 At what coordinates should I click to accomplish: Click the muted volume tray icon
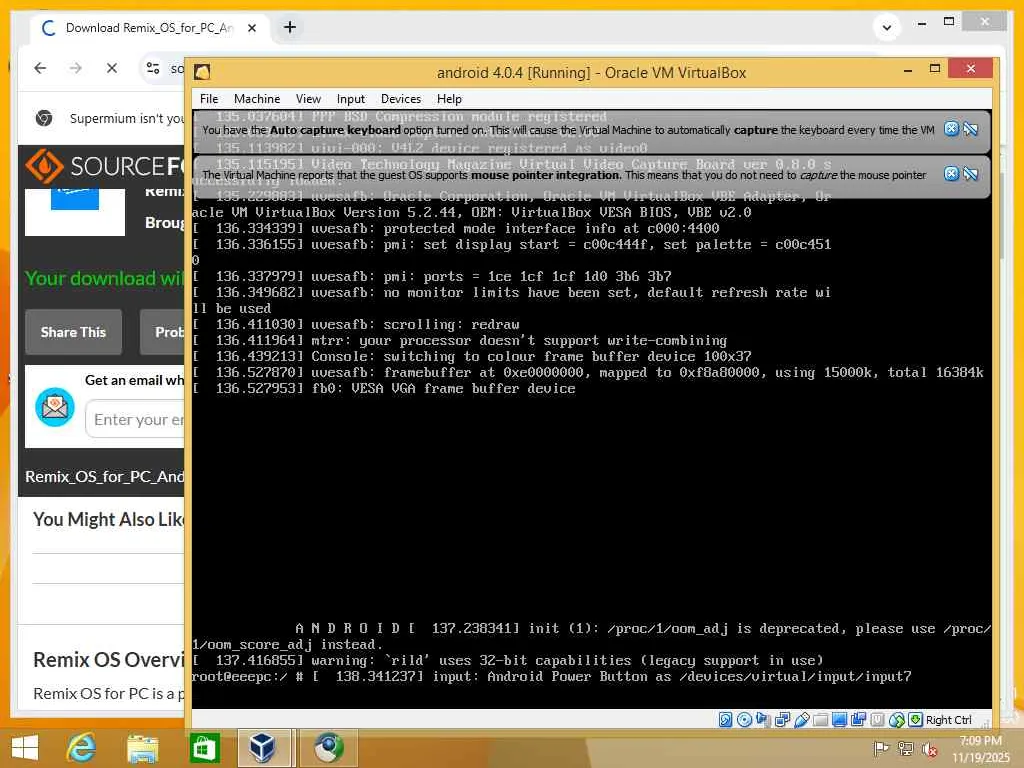pyautogui.click(x=929, y=749)
